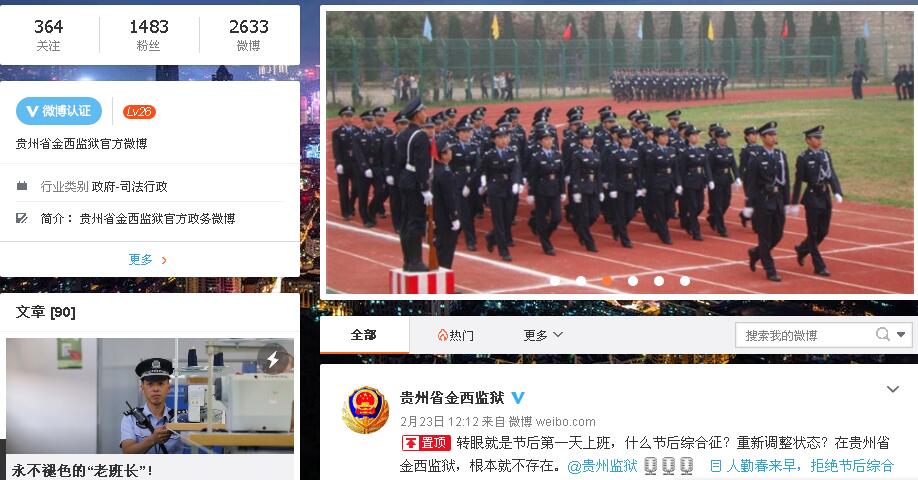918x480 pixels.
Task: Click the red 置顶 pinned label
Action: 426,443
